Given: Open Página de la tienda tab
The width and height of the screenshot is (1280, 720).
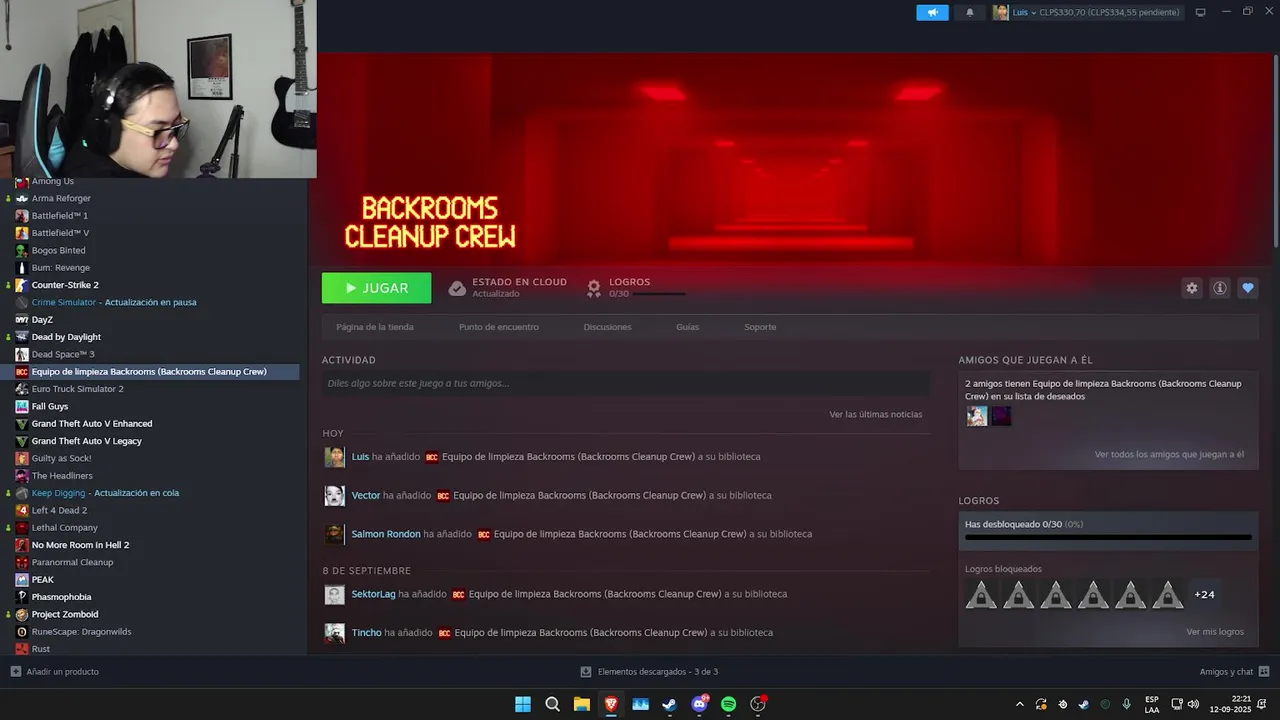Looking at the screenshot, I should (375, 327).
